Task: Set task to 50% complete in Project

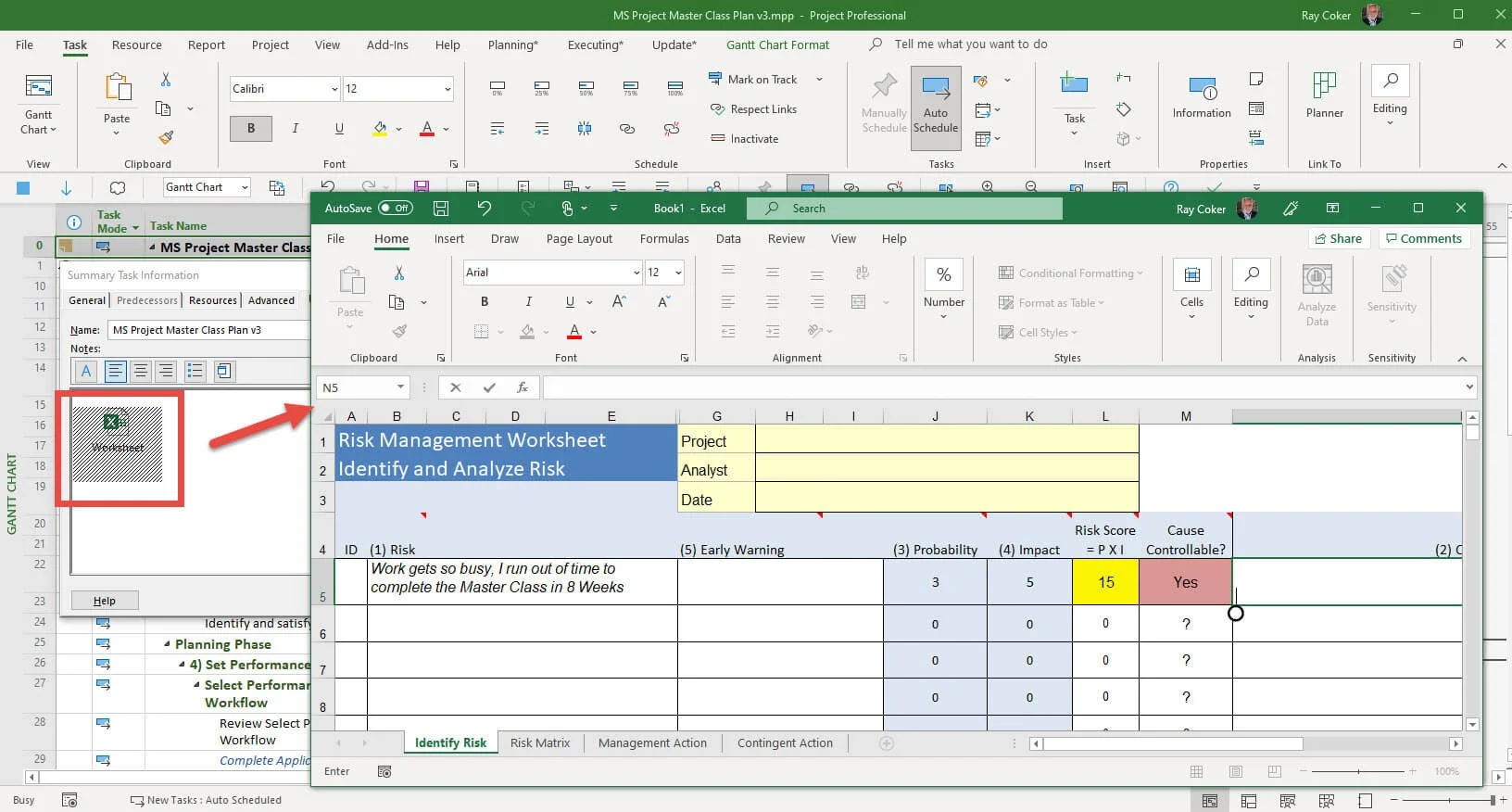Action: click(x=586, y=88)
